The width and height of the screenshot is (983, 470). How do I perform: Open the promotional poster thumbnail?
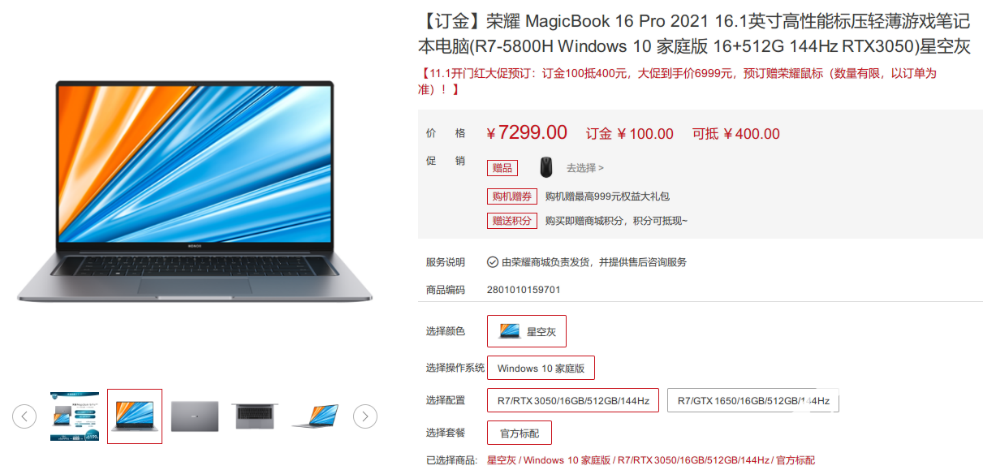point(75,416)
